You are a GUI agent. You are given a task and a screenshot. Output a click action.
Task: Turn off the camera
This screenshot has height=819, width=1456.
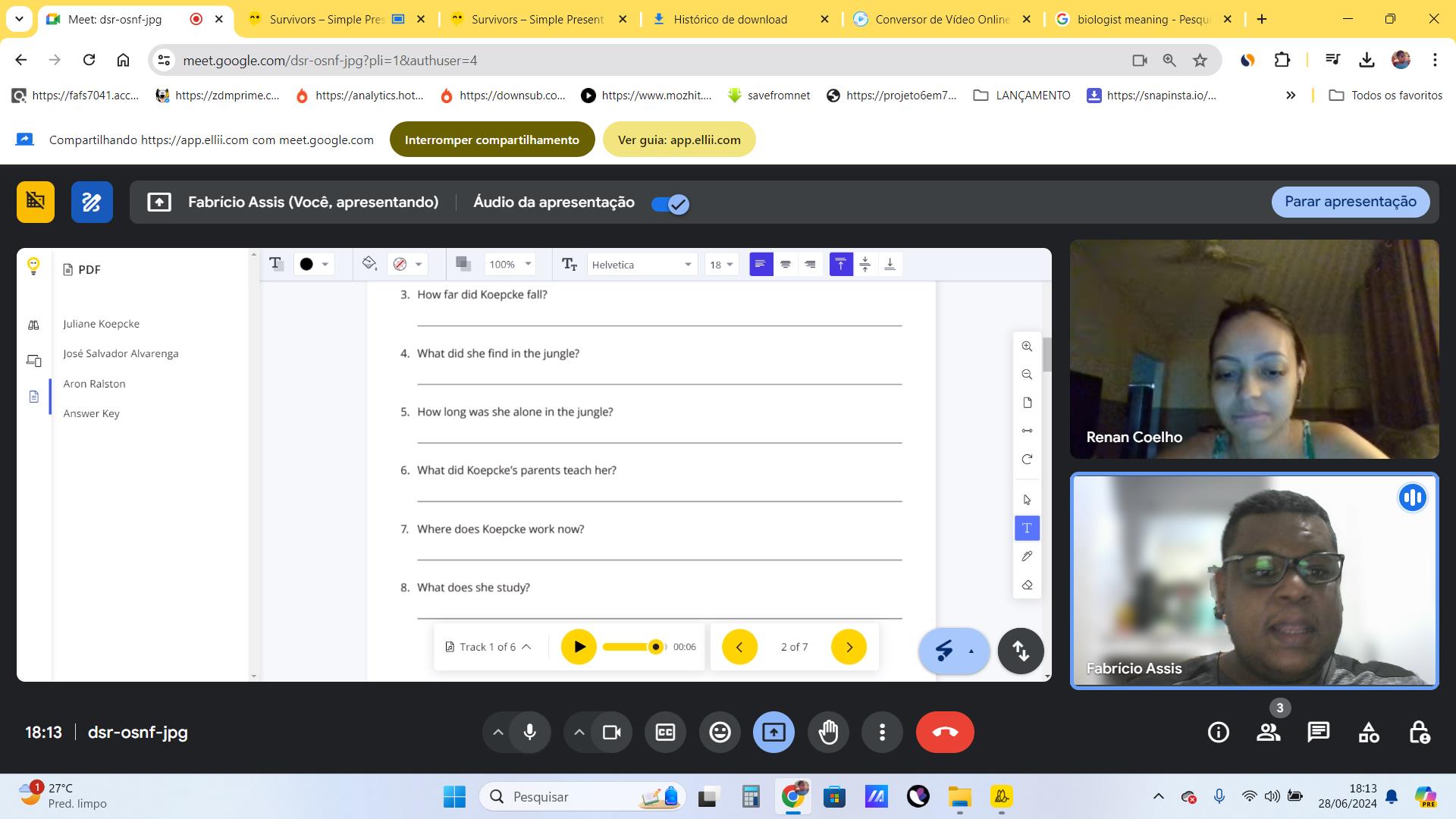point(611,733)
